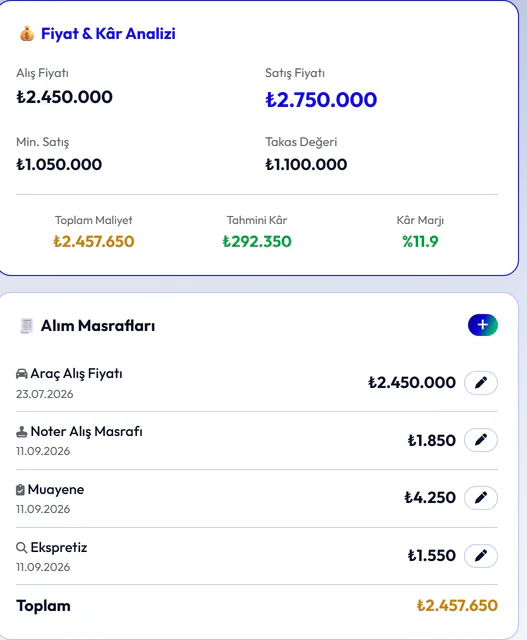The image size is (527, 640).
Task: Click the Kâr Marjı percentage %11.9
Action: 420,241
